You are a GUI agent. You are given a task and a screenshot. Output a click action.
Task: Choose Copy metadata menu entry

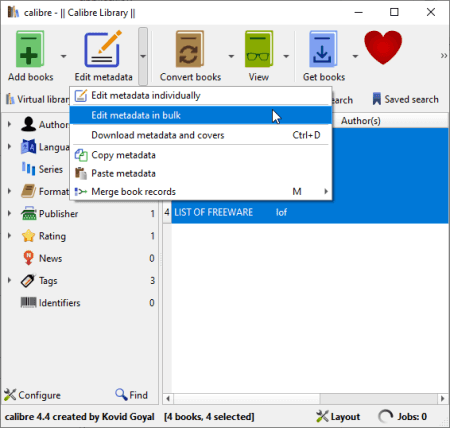[201, 155]
